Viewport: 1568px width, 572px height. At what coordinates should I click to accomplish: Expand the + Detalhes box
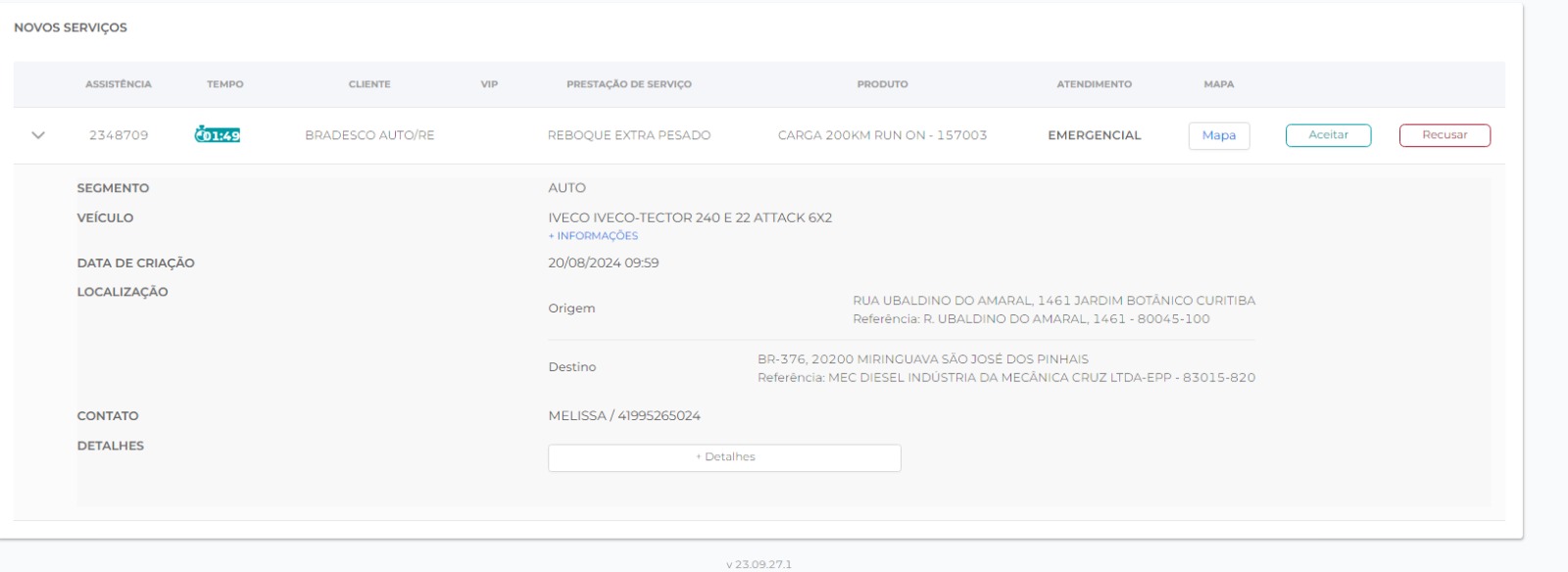coord(724,457)
